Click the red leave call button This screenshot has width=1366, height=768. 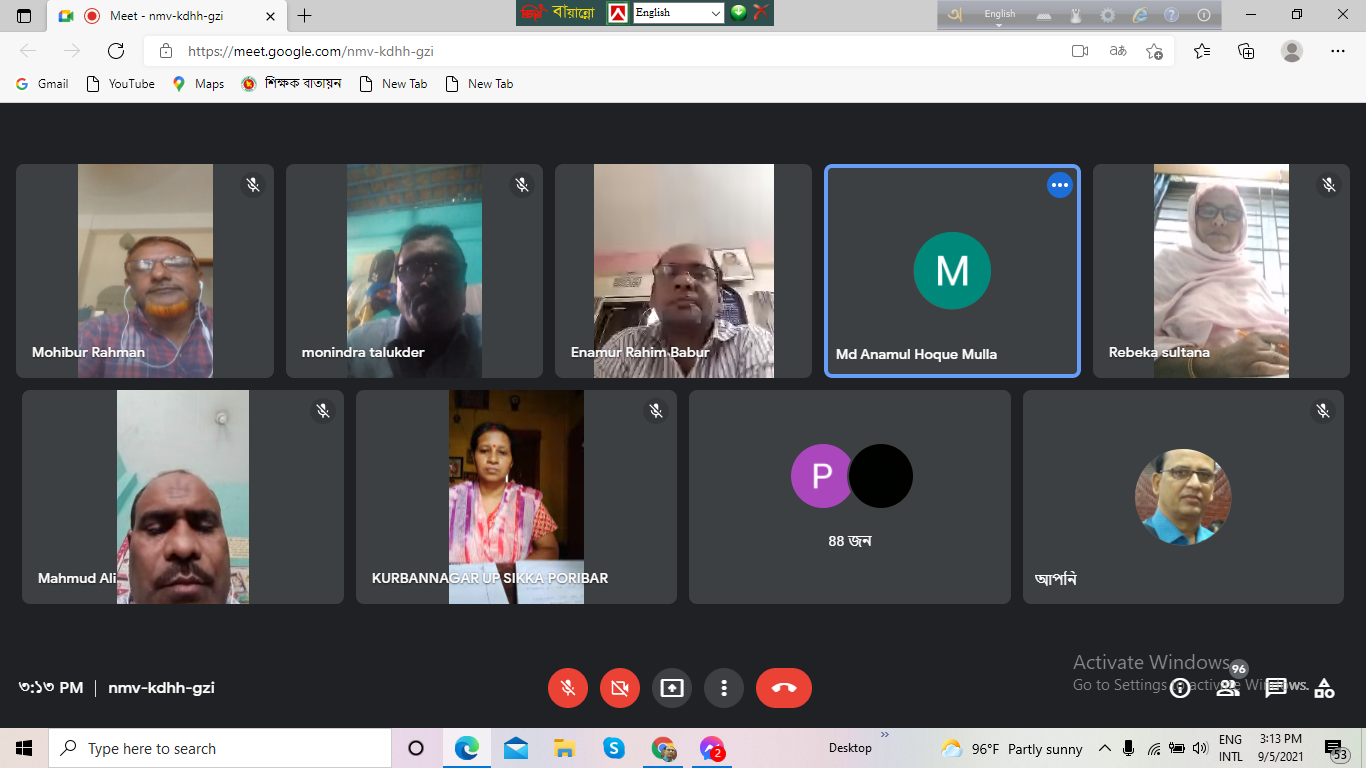(x=784, y=688)
